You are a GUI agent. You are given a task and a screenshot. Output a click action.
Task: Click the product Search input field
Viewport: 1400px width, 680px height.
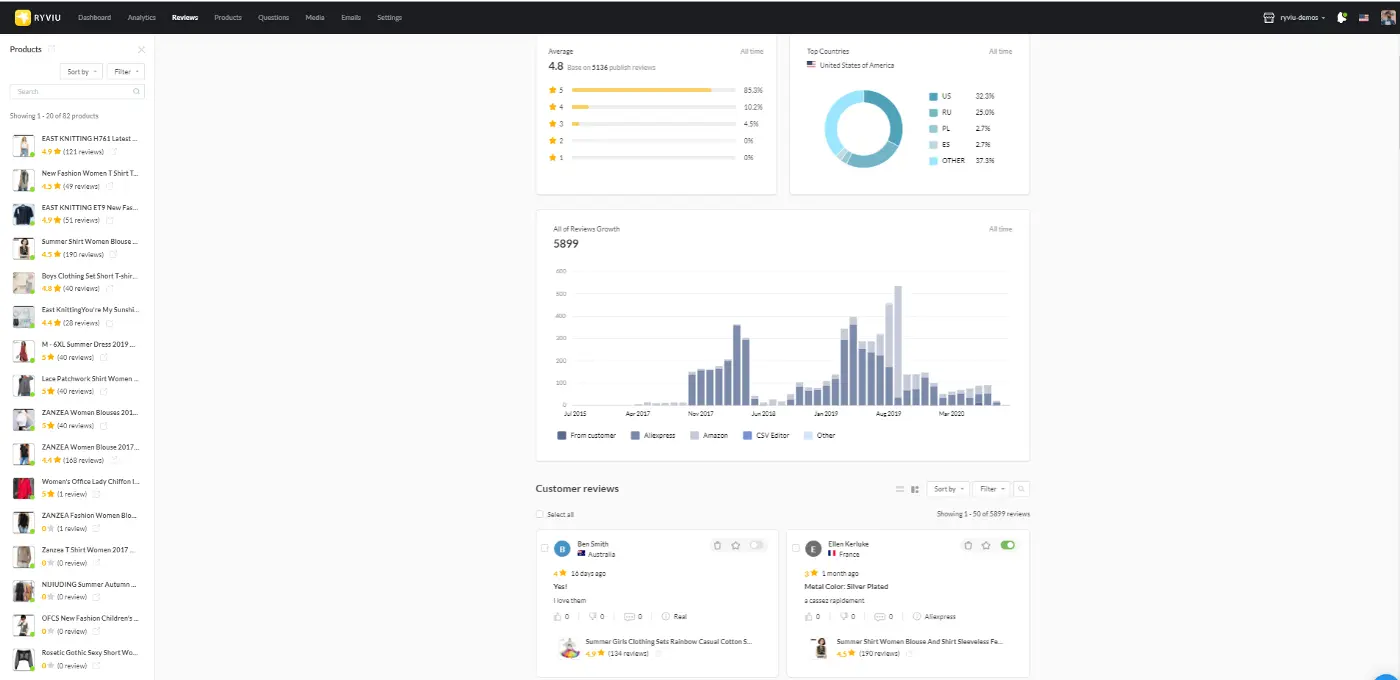70,91
